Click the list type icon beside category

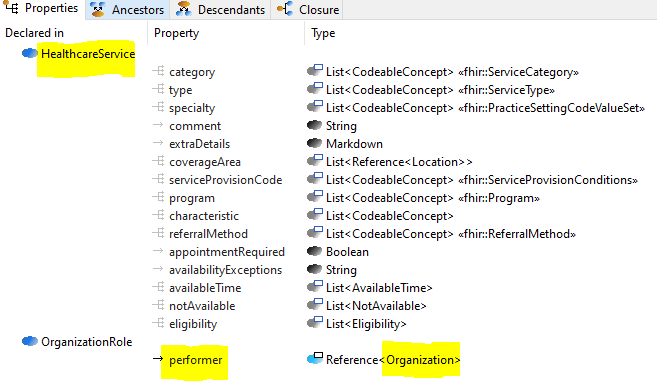coord(315,70)
